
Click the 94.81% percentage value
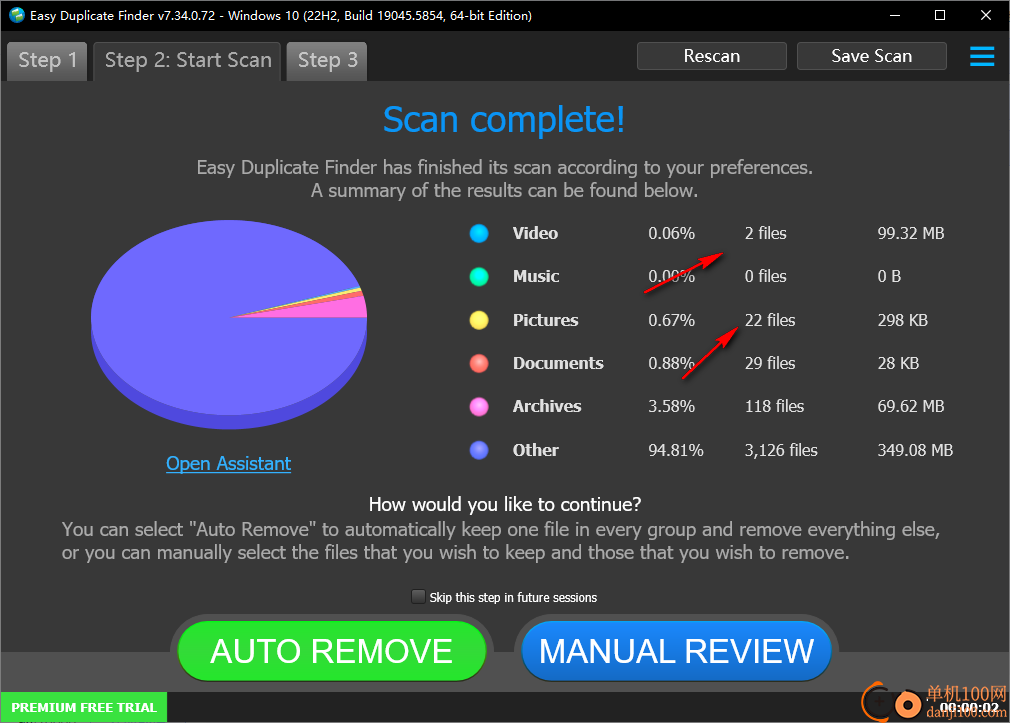coord(676,450)
